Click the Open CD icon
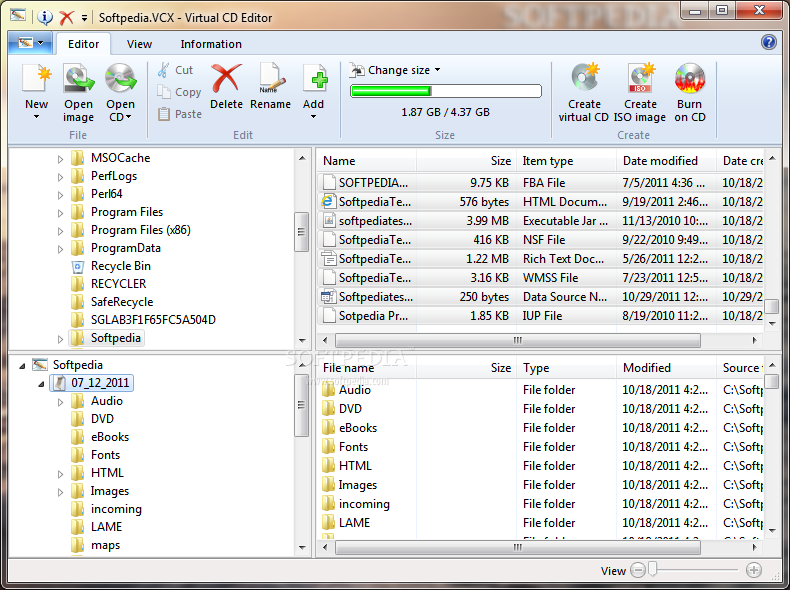The height and width of the screenshot is (590, 790). tap(120, 79)
